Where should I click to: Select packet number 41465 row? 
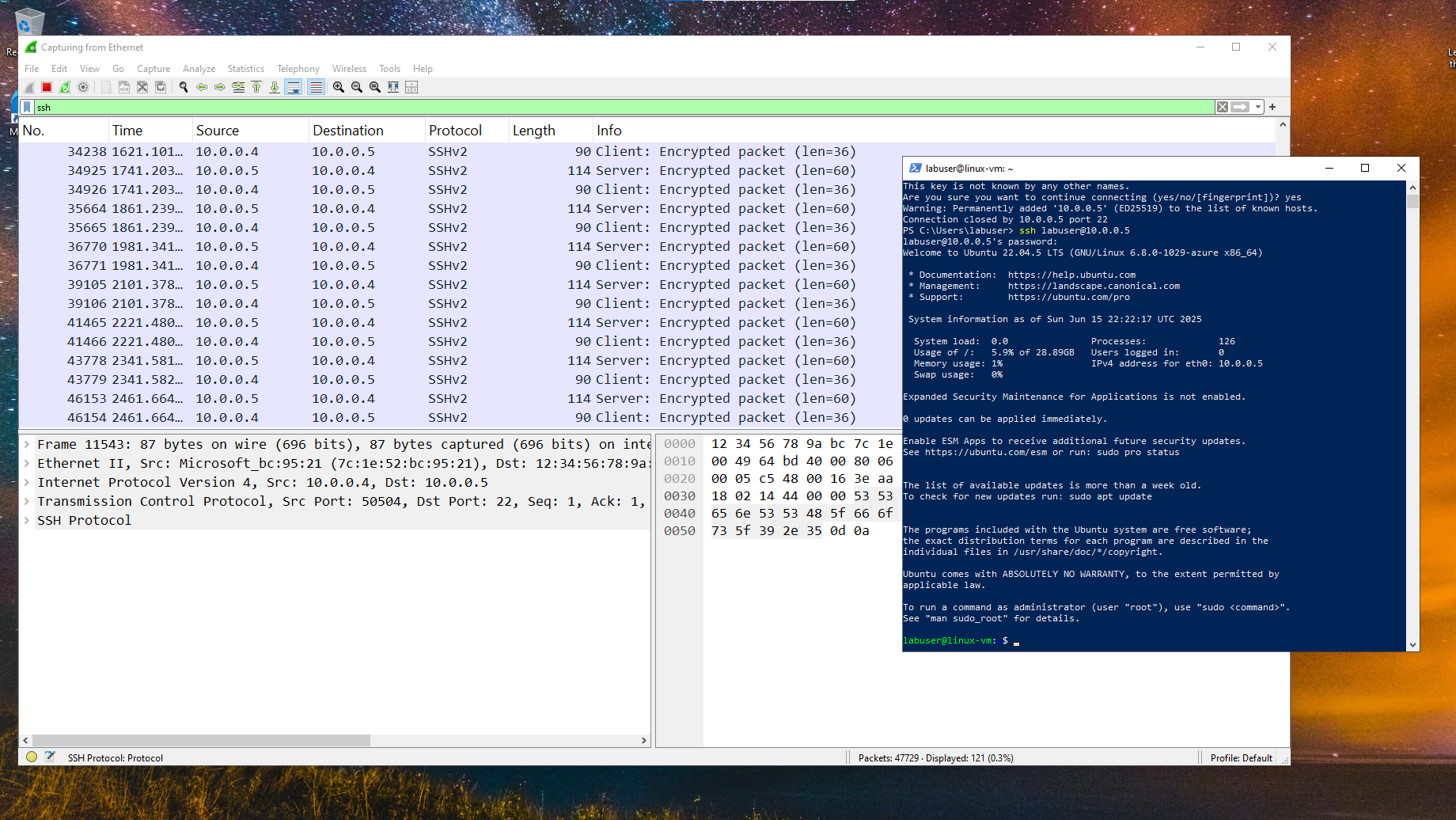point(461,323)
